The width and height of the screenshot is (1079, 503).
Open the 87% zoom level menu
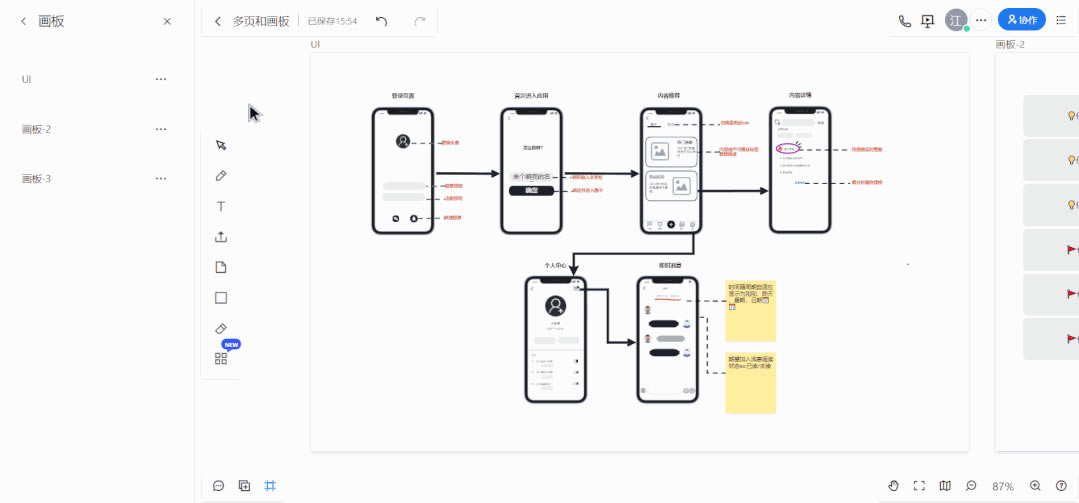pyautogui.click(x=1003, y=486)
